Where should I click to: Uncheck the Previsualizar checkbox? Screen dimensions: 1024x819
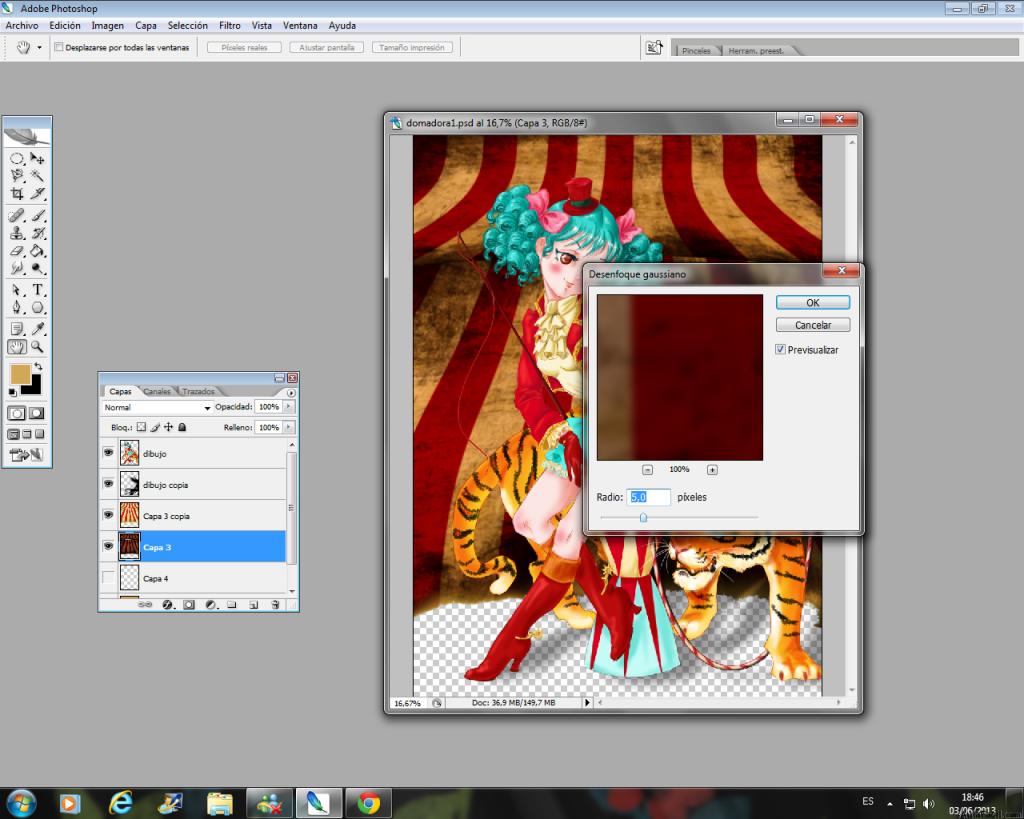coord(780,349)
